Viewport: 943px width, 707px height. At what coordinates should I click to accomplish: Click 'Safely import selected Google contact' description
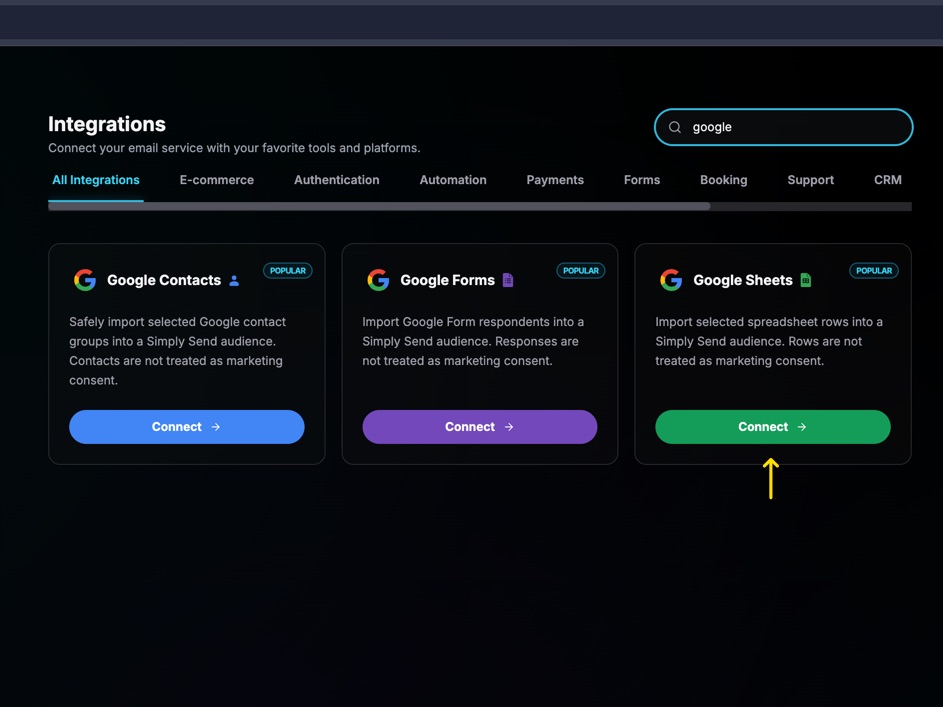pos(177,351)
